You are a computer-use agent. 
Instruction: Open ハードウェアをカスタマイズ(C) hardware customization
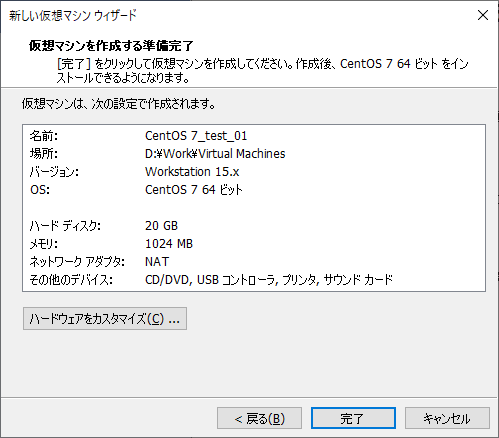(x=105, y=319)
